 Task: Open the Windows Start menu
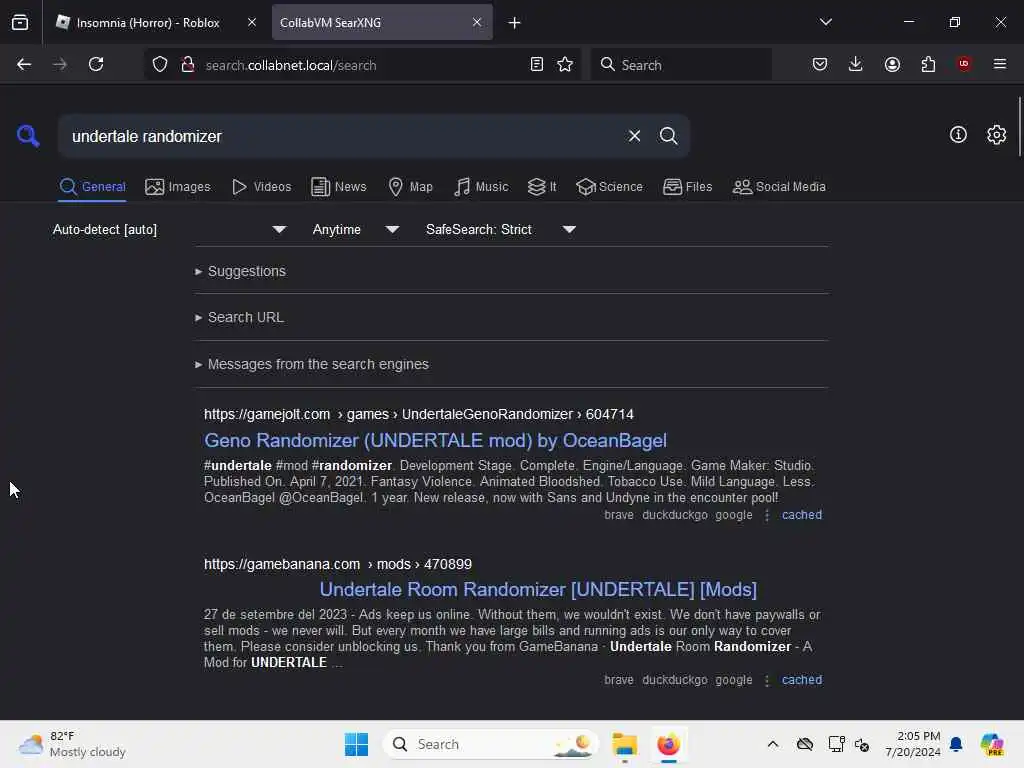click(356, 744)
